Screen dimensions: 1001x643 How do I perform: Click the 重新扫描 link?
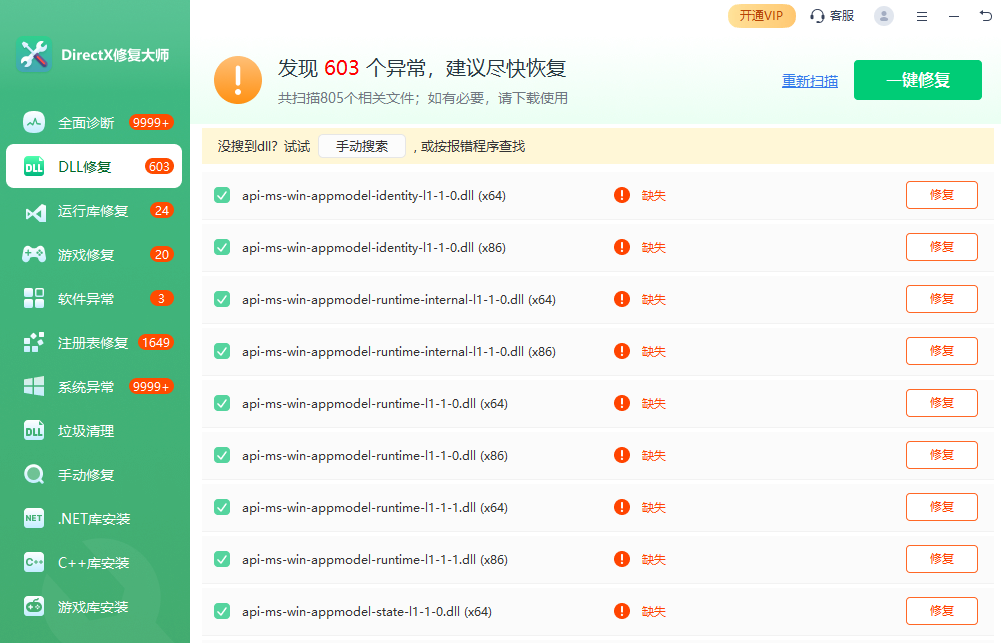point(810,82)
